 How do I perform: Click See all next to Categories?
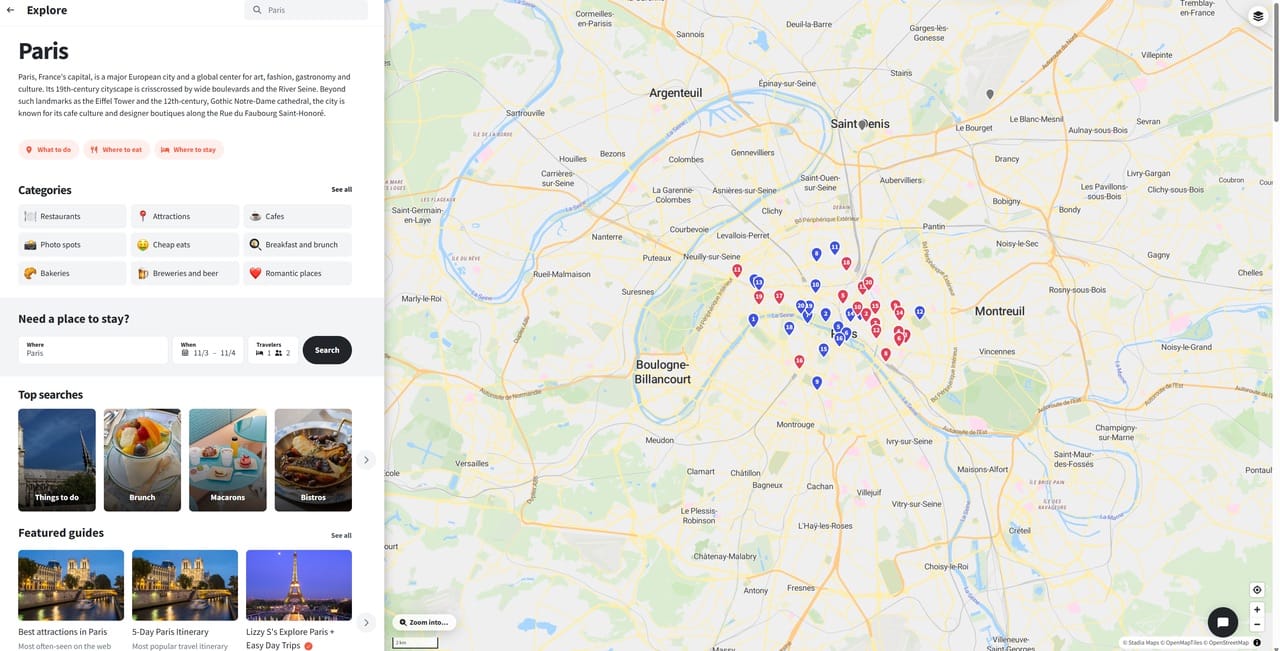(x=341, y=189)
